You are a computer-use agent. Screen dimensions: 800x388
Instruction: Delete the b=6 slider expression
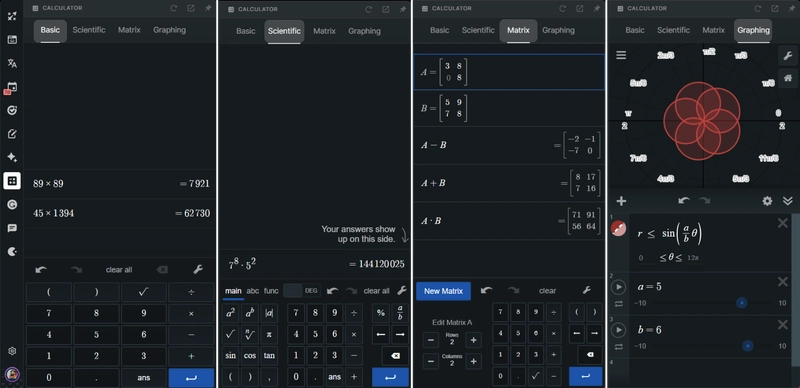coord(783,325)
